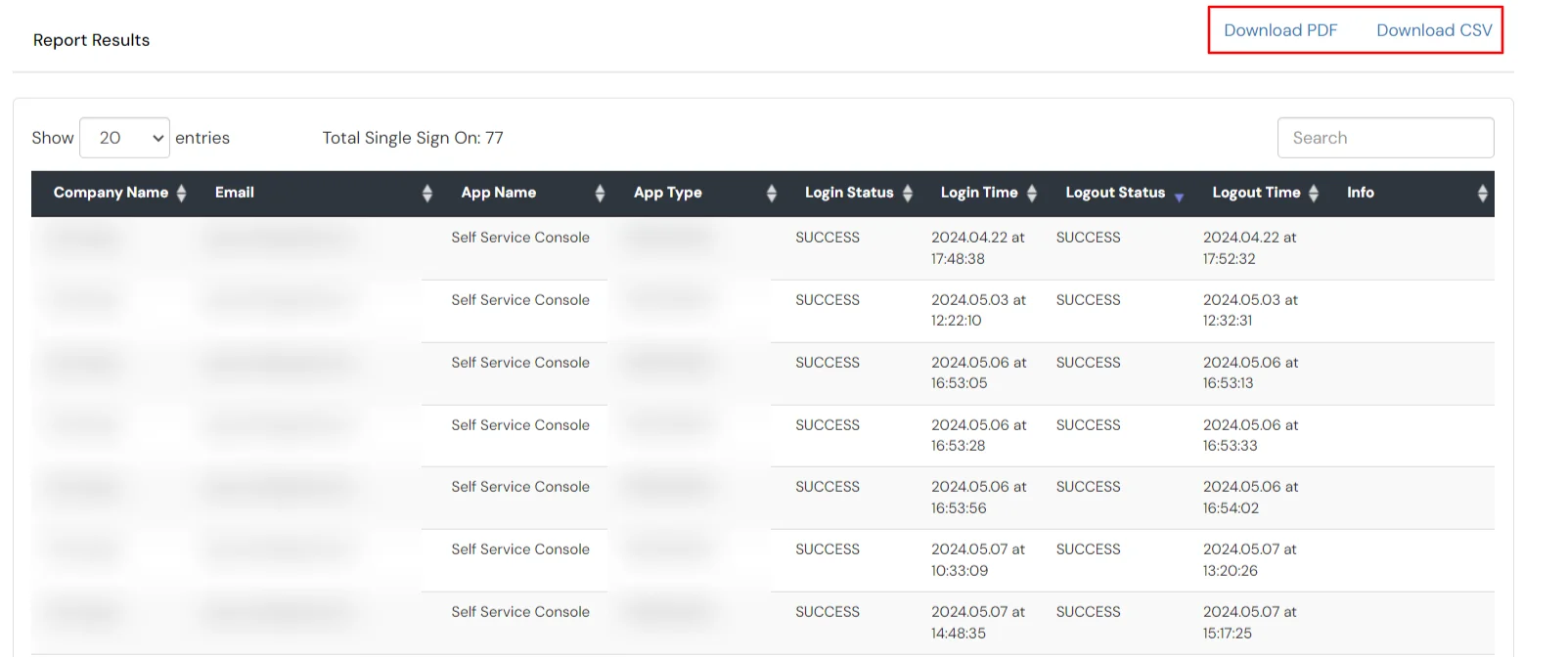The width and height of the screenshot is (1568, 657).
Task: Click the Report Results heading
Action: 91,40
